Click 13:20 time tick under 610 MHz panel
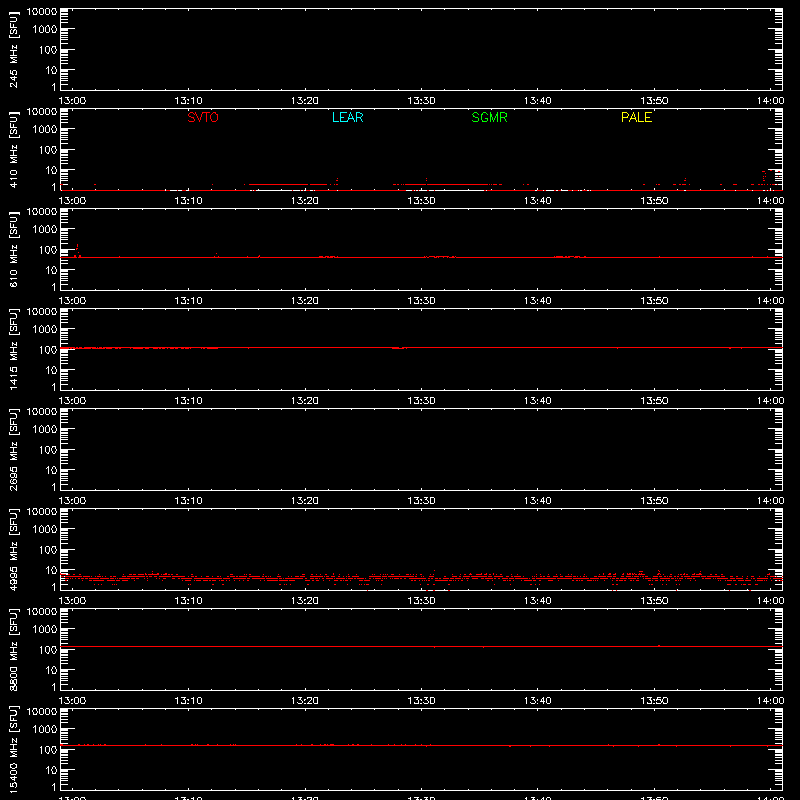Image resolution: width=800 pixels, height=800 pixels. [x=305, y=301]
